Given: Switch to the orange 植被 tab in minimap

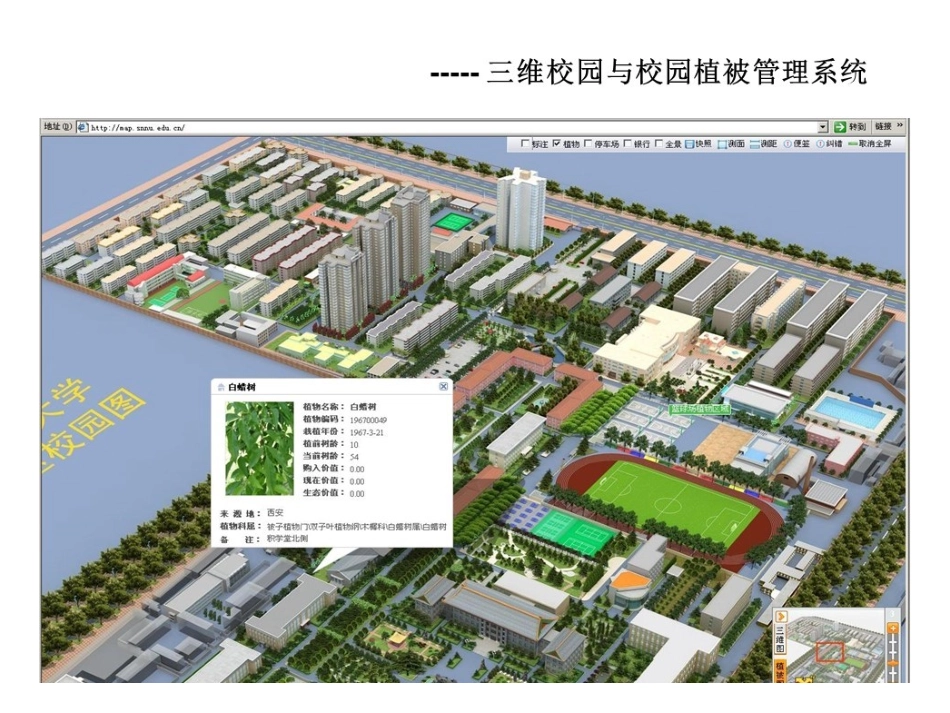Looking at the screenshot, I should (780, 671).
